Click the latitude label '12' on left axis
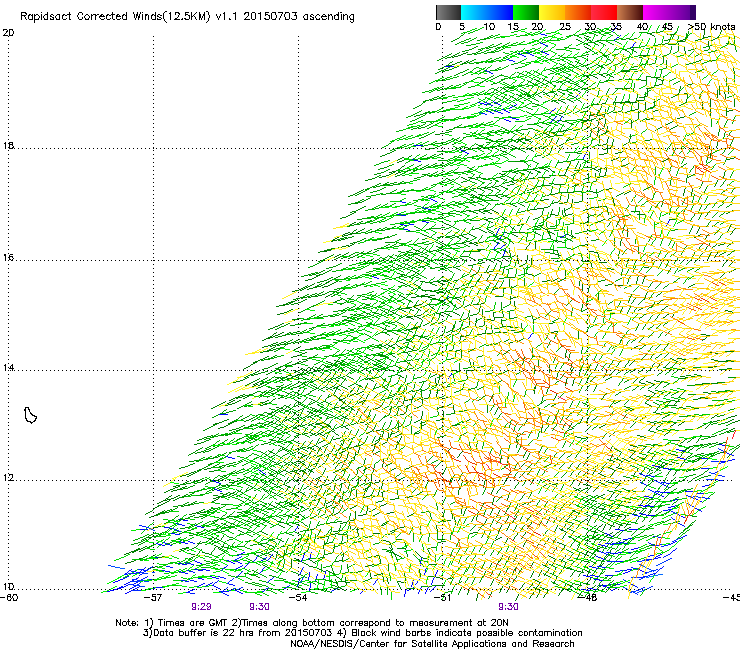 [x=8, y=478]
